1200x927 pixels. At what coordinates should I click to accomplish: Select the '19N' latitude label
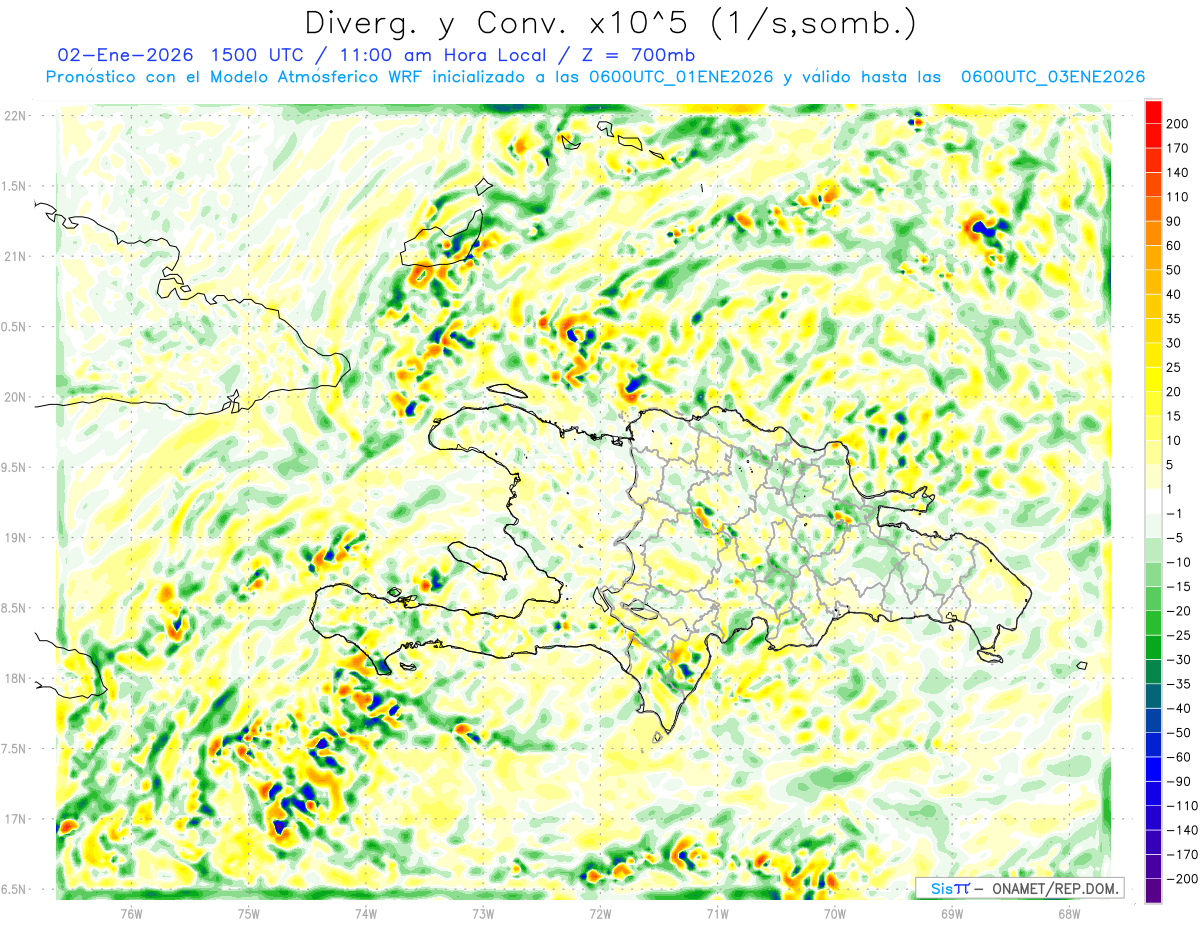click(x=15, y=538)
